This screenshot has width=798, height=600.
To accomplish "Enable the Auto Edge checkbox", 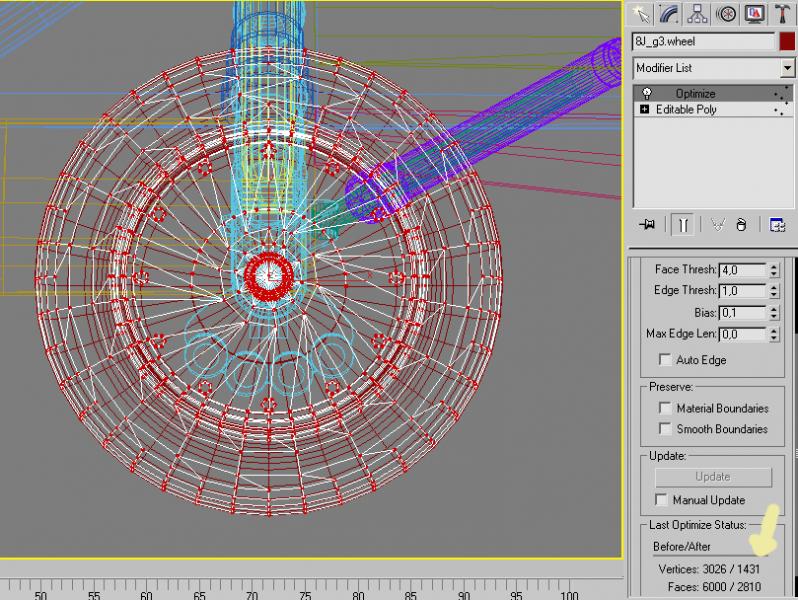I will pyautogui.click(x=665, y=359).
